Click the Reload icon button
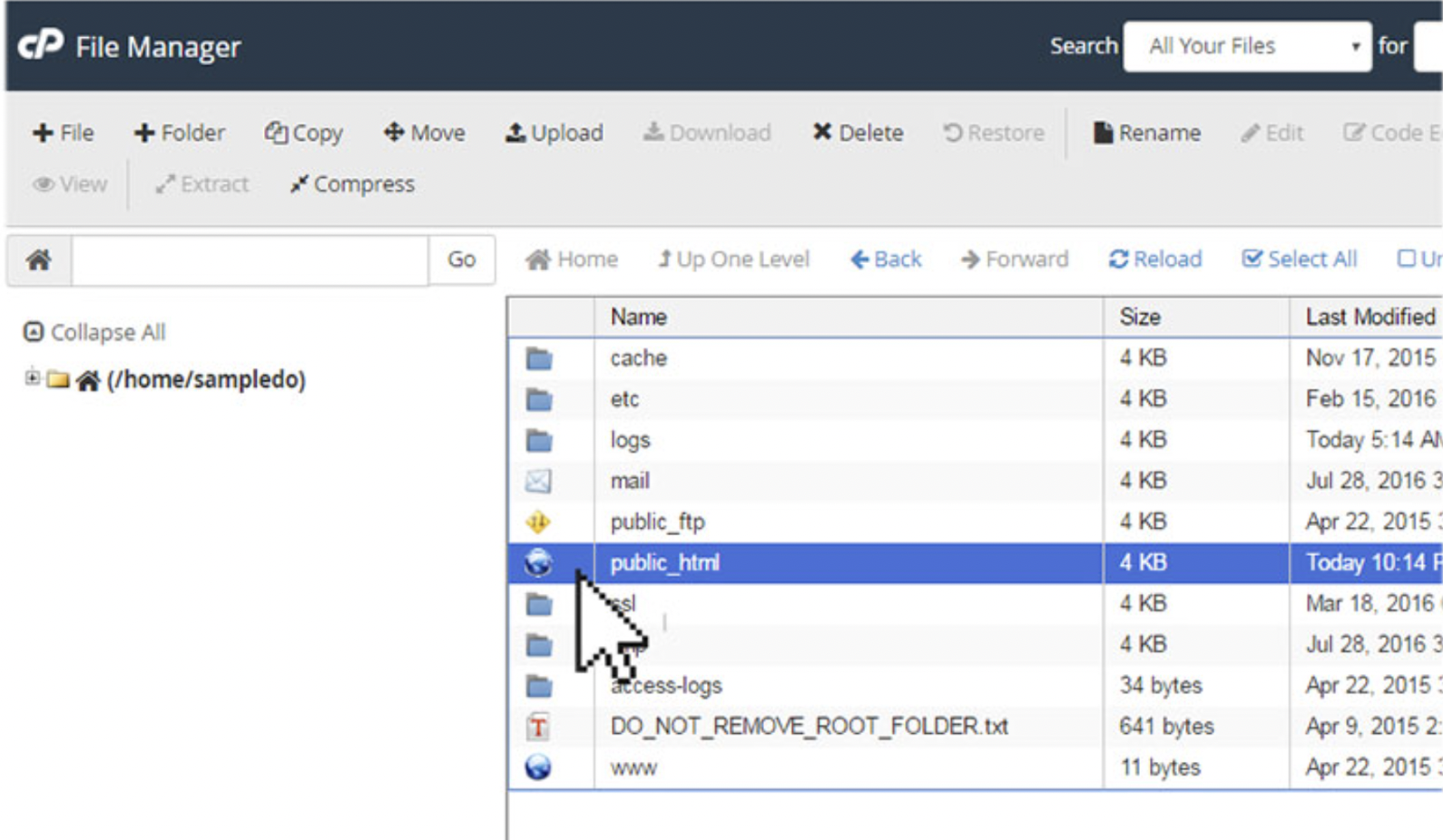 pos(1118,259)
